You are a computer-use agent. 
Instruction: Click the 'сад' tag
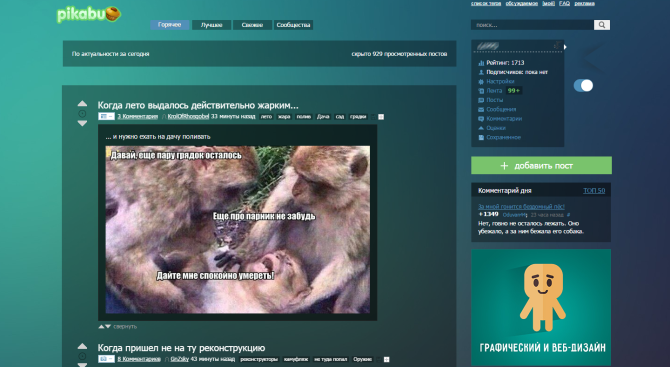point(340,117)
